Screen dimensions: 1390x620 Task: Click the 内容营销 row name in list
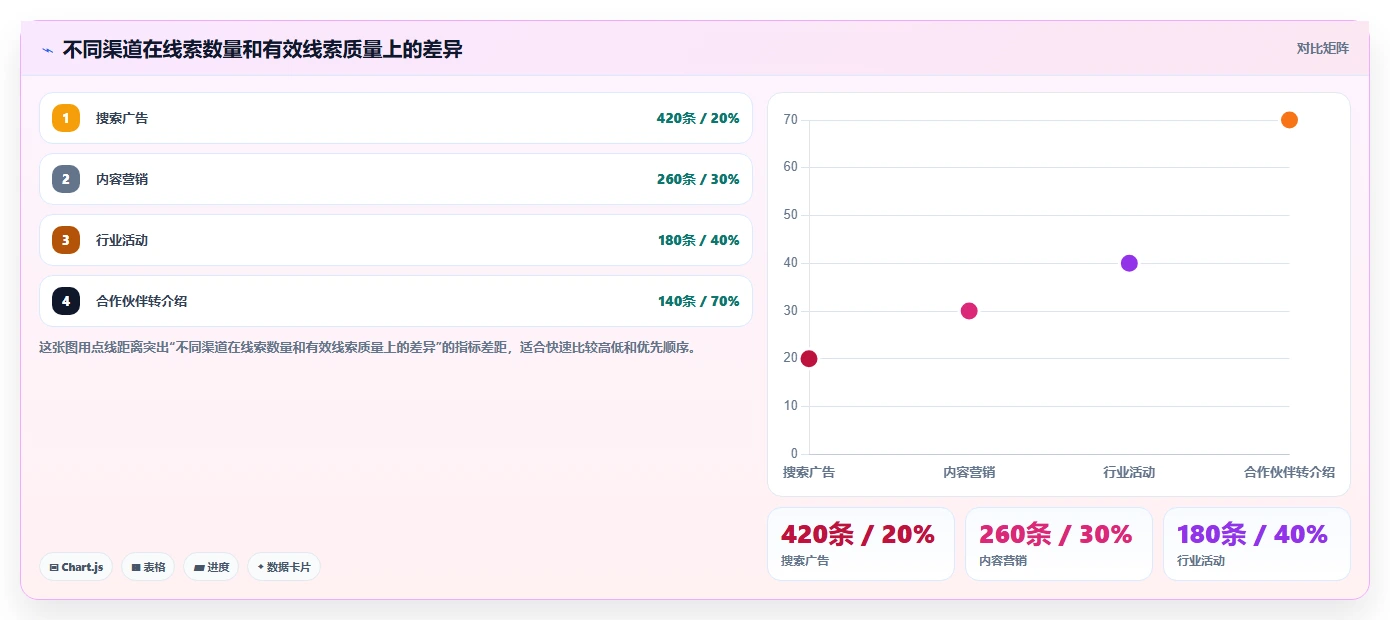coord(122,179)
